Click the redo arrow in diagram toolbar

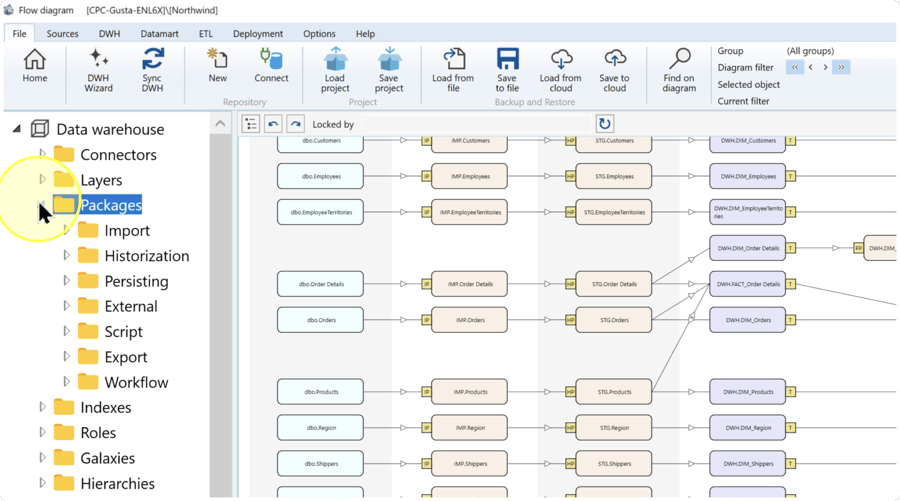coord(295,124)
